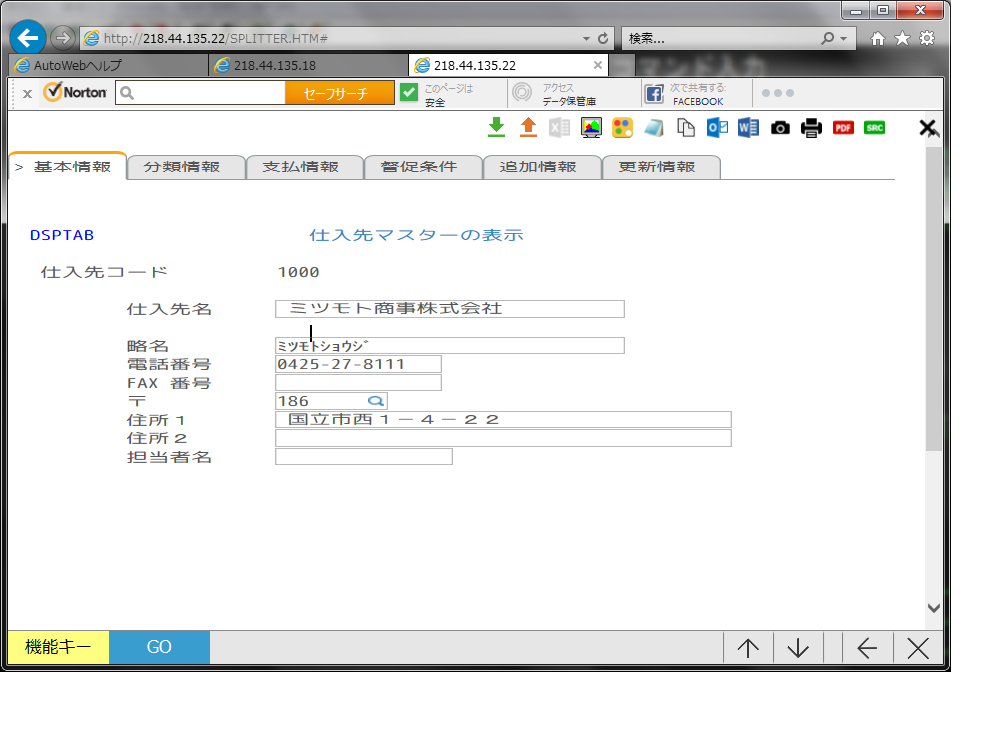Click the yellow 機能キー button

click(58, 647)
